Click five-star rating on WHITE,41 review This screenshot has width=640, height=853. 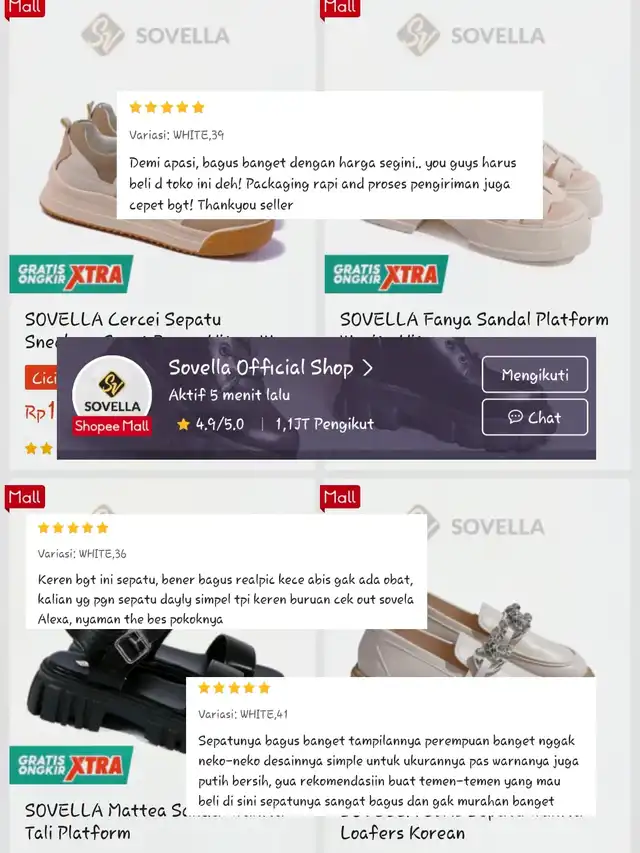(234, 688)
